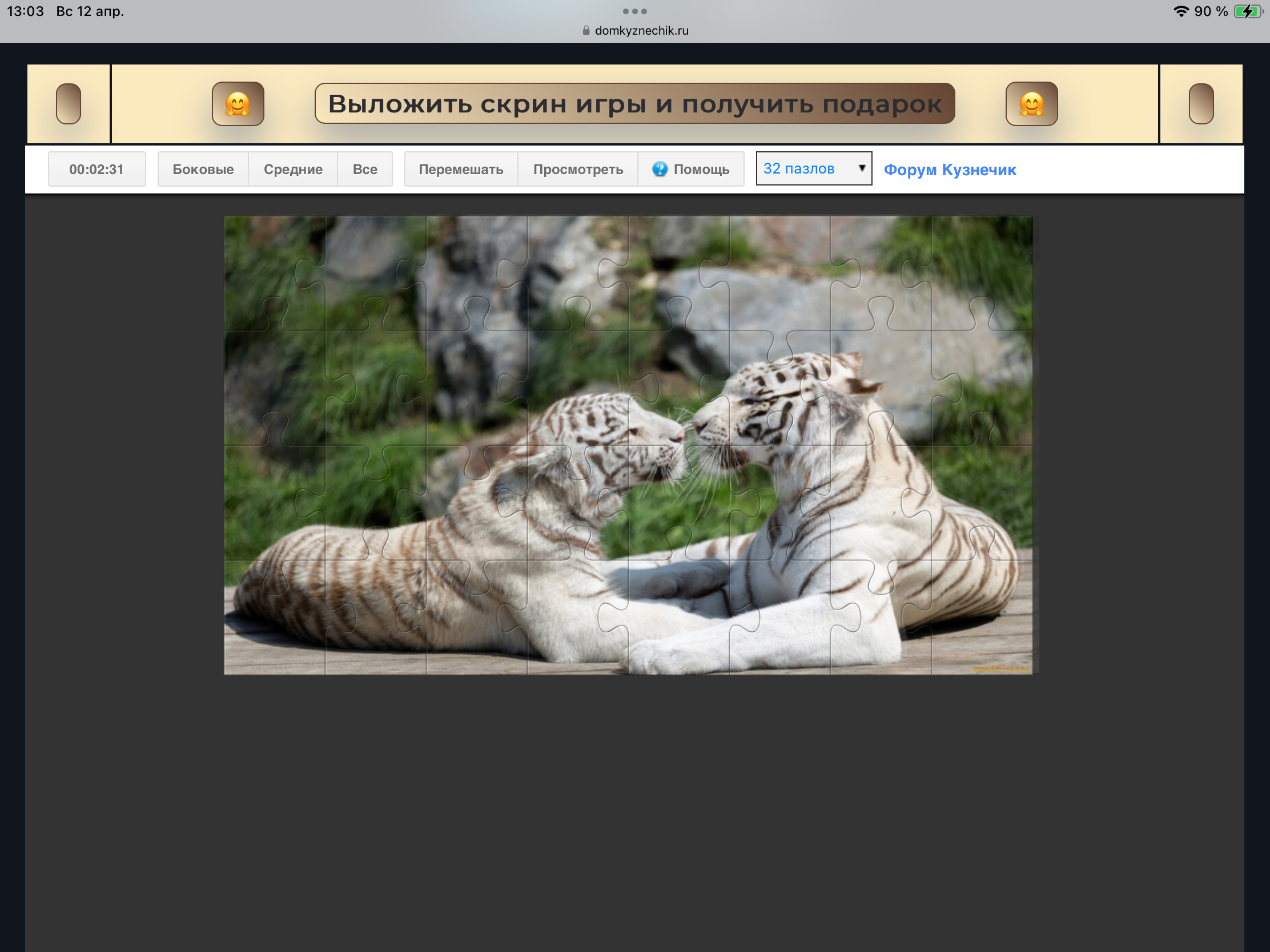1270x952 pixels.
Task: Show only Боковые edge pieces
Action: (203, 170)
